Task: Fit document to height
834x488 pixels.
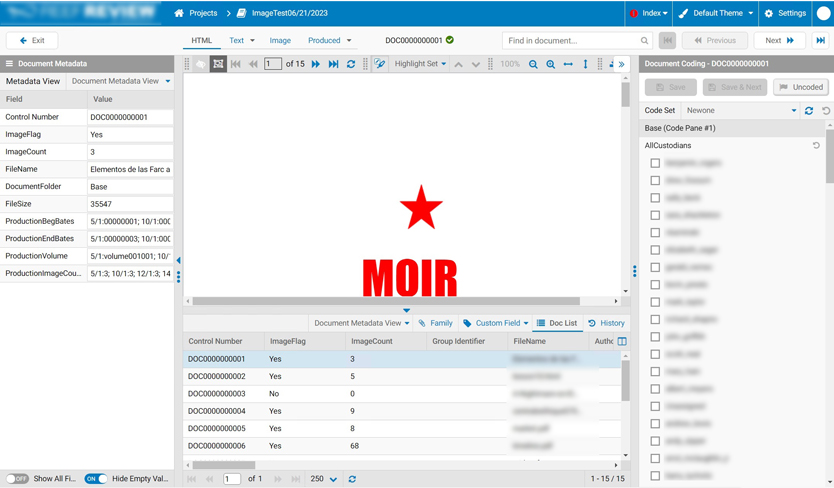Action: tap(586, 64)
